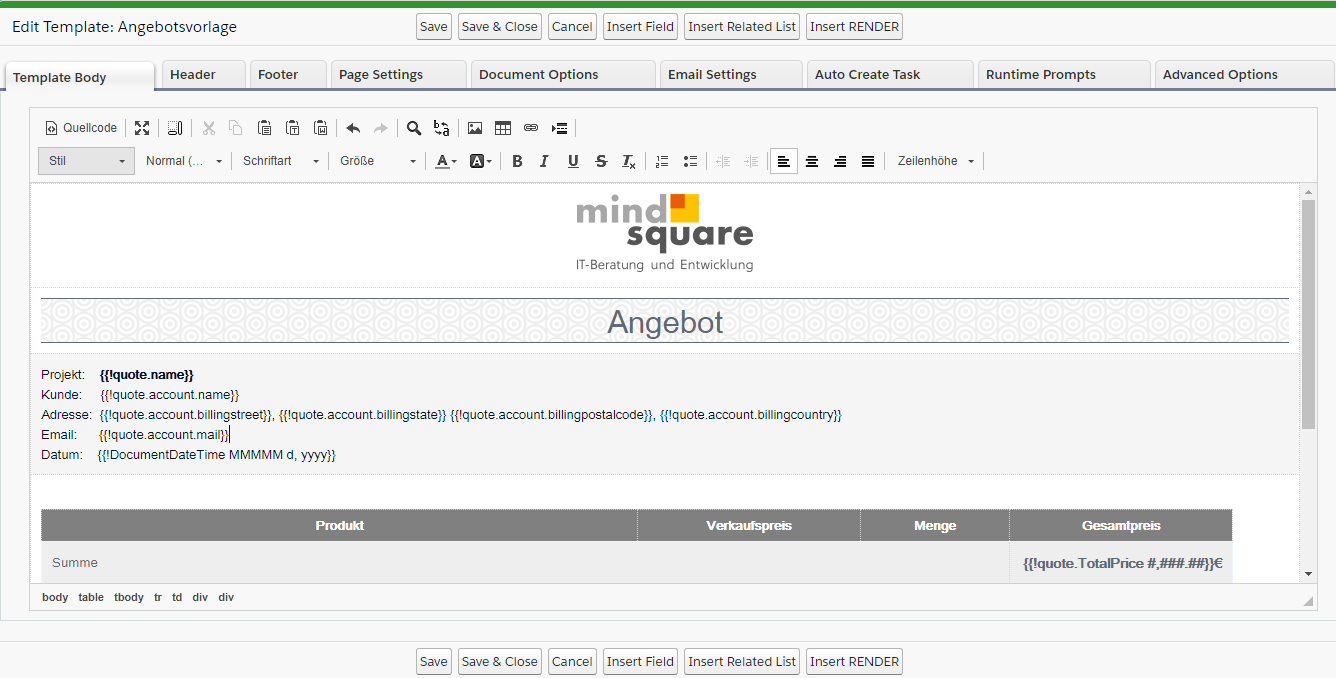Screen dimensions: 1336x678
Task: Open the Page Settings tab
Action: 399,74
